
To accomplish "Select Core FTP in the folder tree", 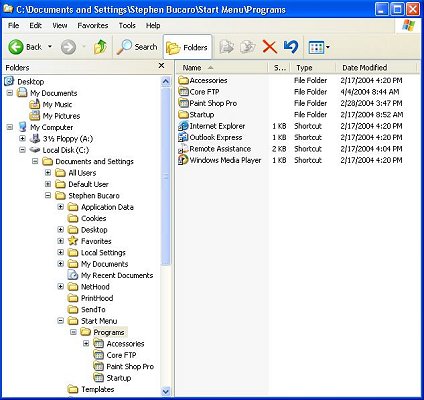I will [x=115, y=355].
